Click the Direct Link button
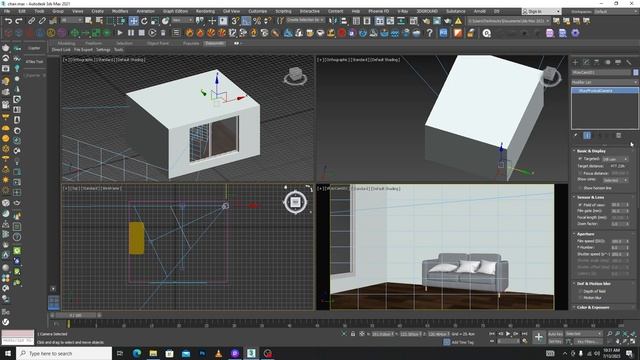Screen dimensions: 640x360 click(61, 50)
